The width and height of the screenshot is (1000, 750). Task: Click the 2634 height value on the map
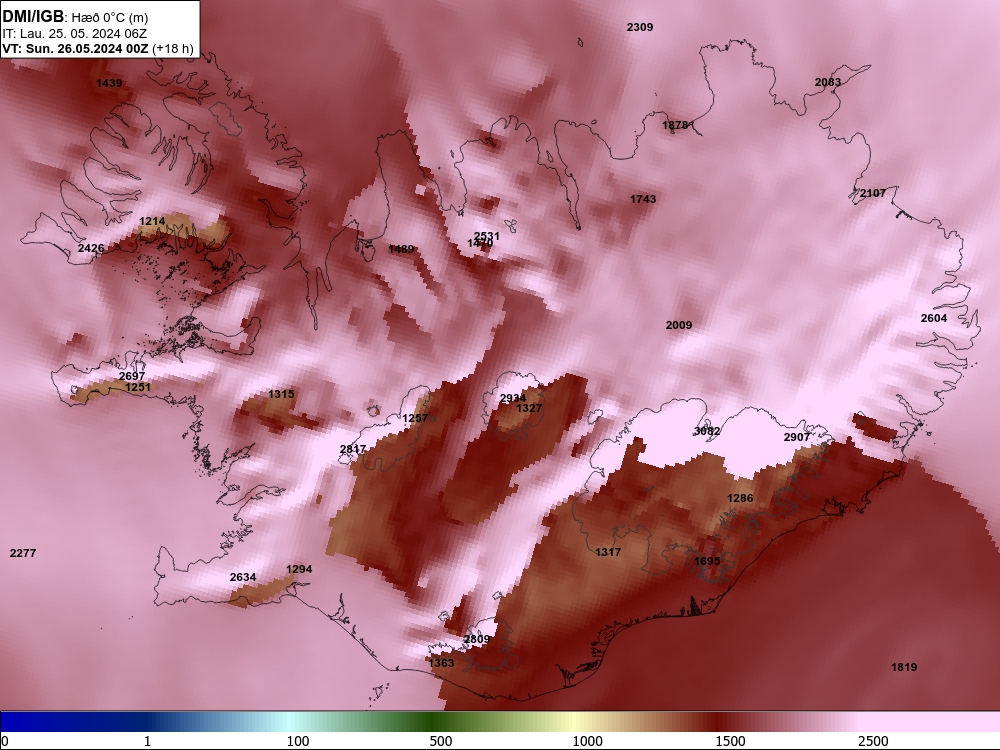[x=243, y=577]
